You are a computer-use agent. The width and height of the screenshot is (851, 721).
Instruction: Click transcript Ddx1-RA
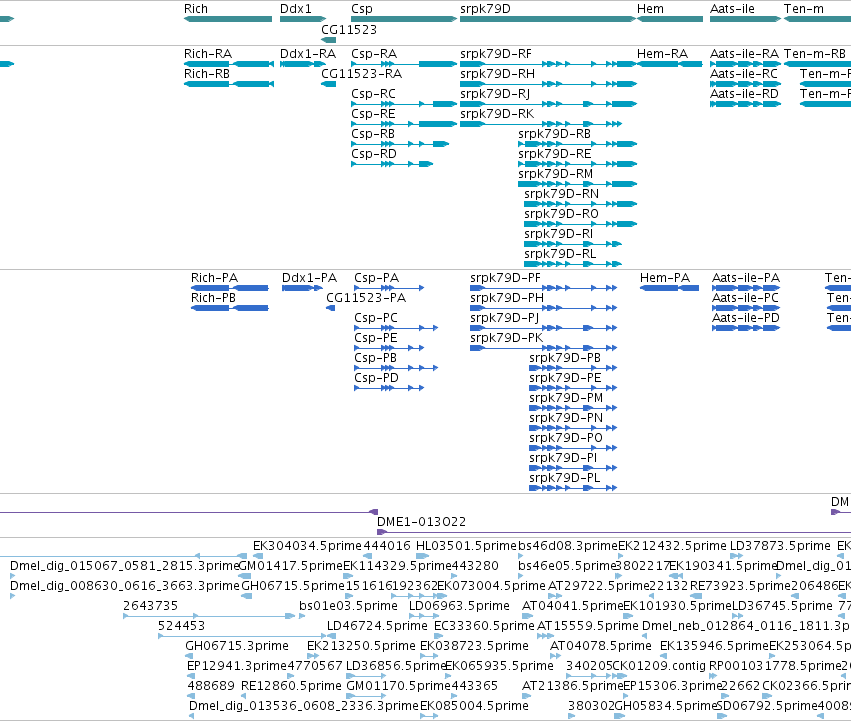pos(303,64)
